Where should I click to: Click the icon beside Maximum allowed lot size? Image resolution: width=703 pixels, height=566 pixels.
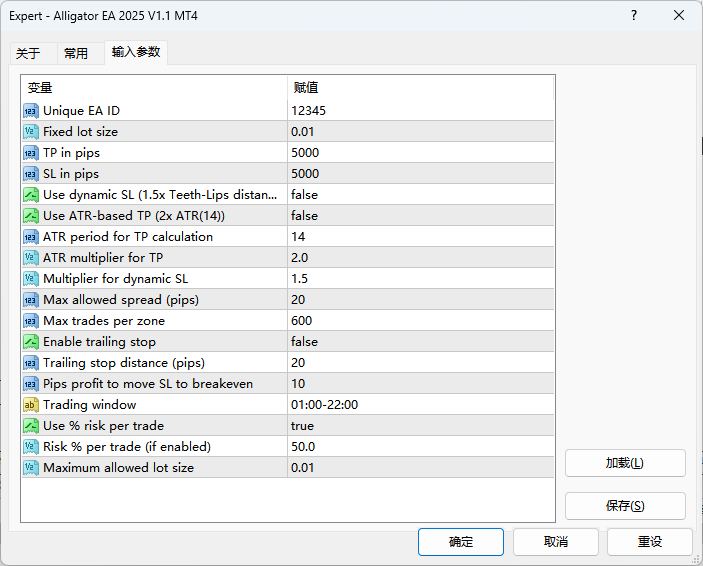(x=31, y=468)
